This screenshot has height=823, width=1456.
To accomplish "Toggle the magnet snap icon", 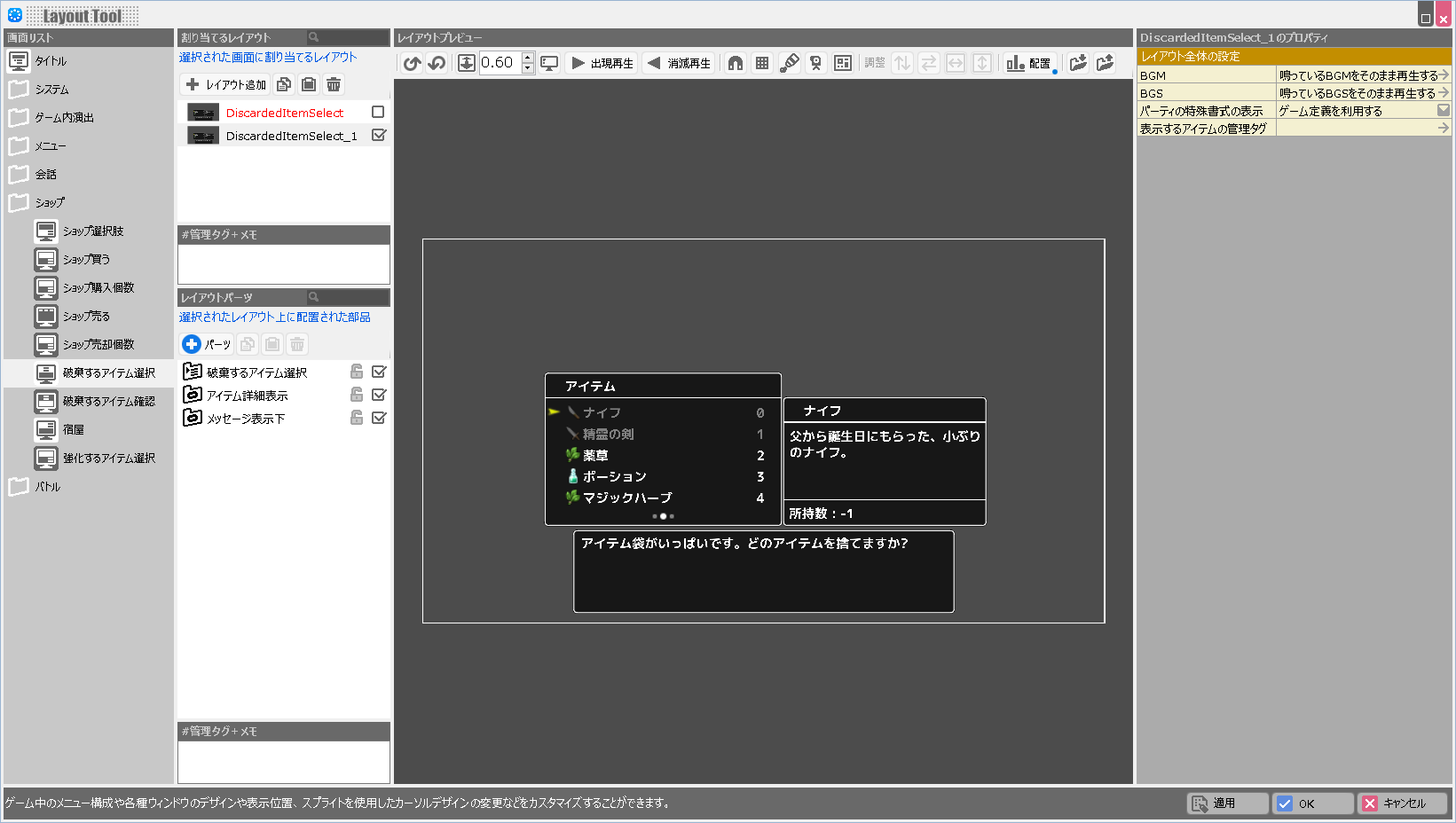I will point(736,63).
